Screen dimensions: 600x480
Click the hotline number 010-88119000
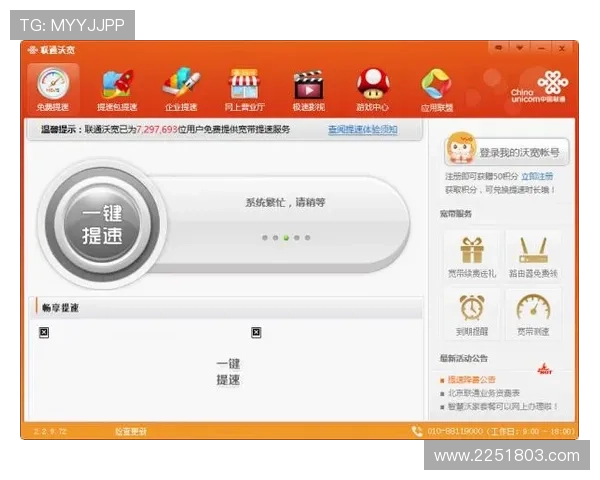click(x=455, y=431)
